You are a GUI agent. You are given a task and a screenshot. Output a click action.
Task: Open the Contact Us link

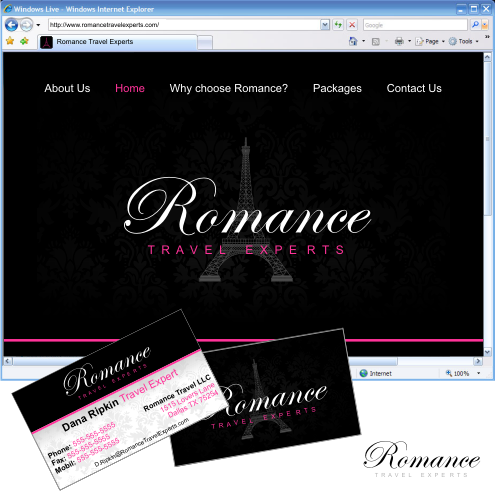point(414,88)
